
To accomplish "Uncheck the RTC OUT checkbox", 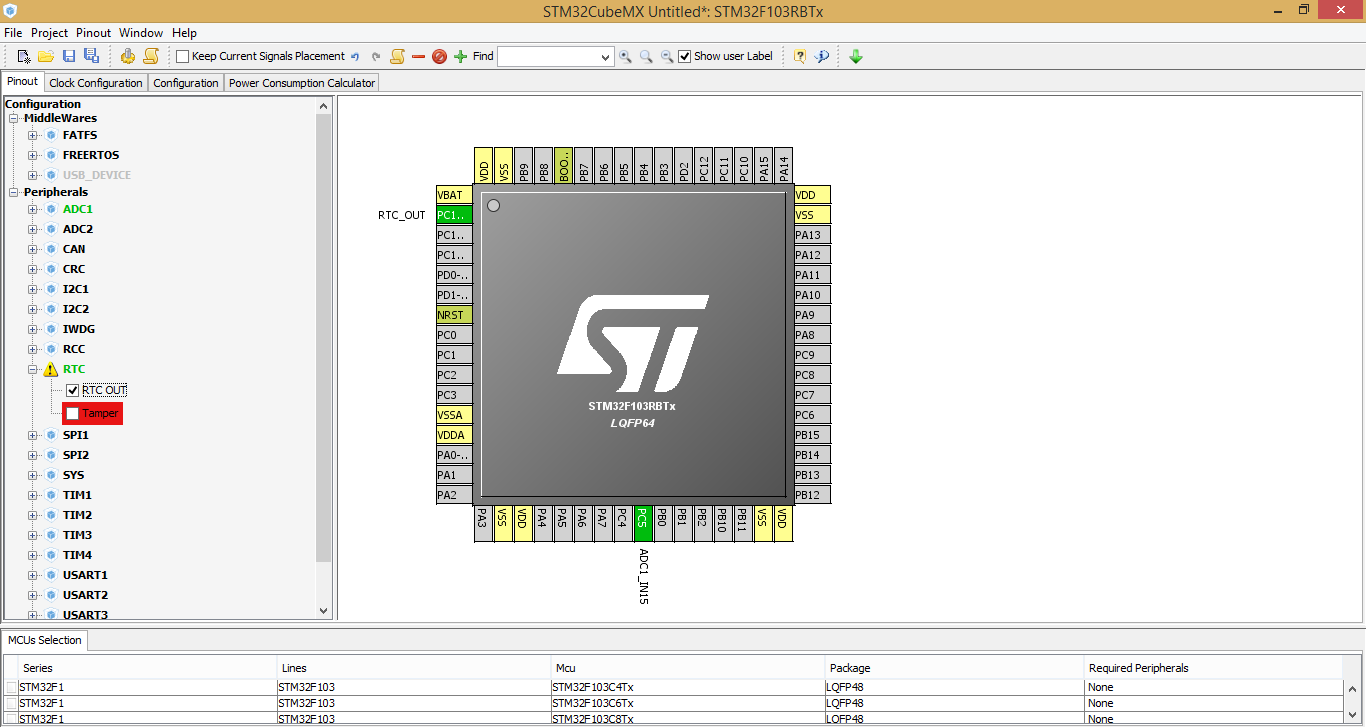I will (72, 390).
